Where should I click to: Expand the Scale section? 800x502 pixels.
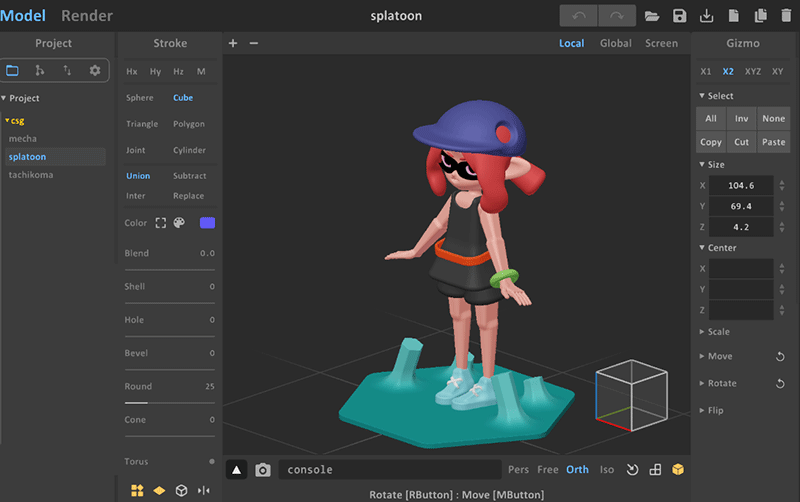714,332
